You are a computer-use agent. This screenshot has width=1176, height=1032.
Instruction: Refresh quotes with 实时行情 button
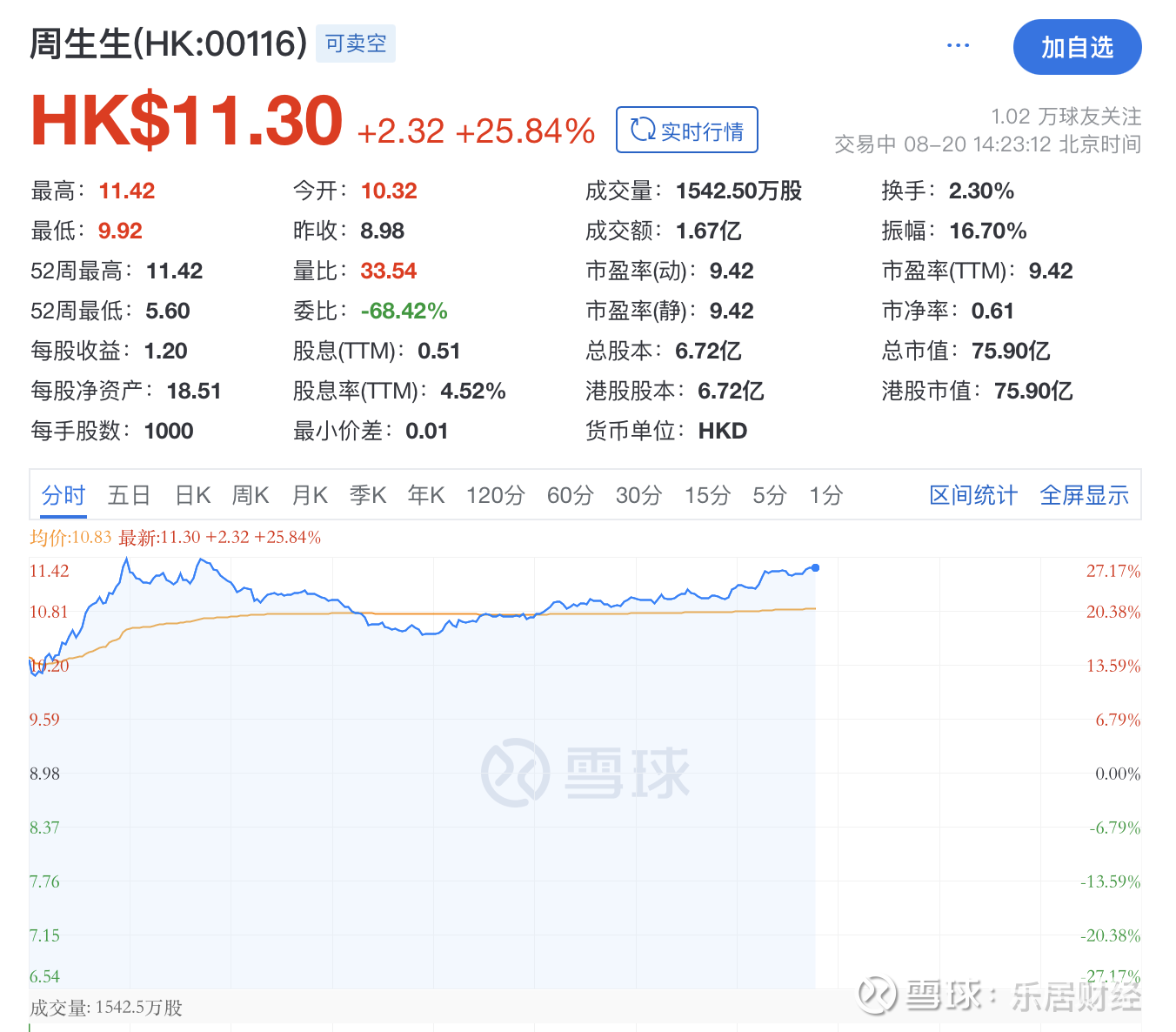click(x=687, y=130)
